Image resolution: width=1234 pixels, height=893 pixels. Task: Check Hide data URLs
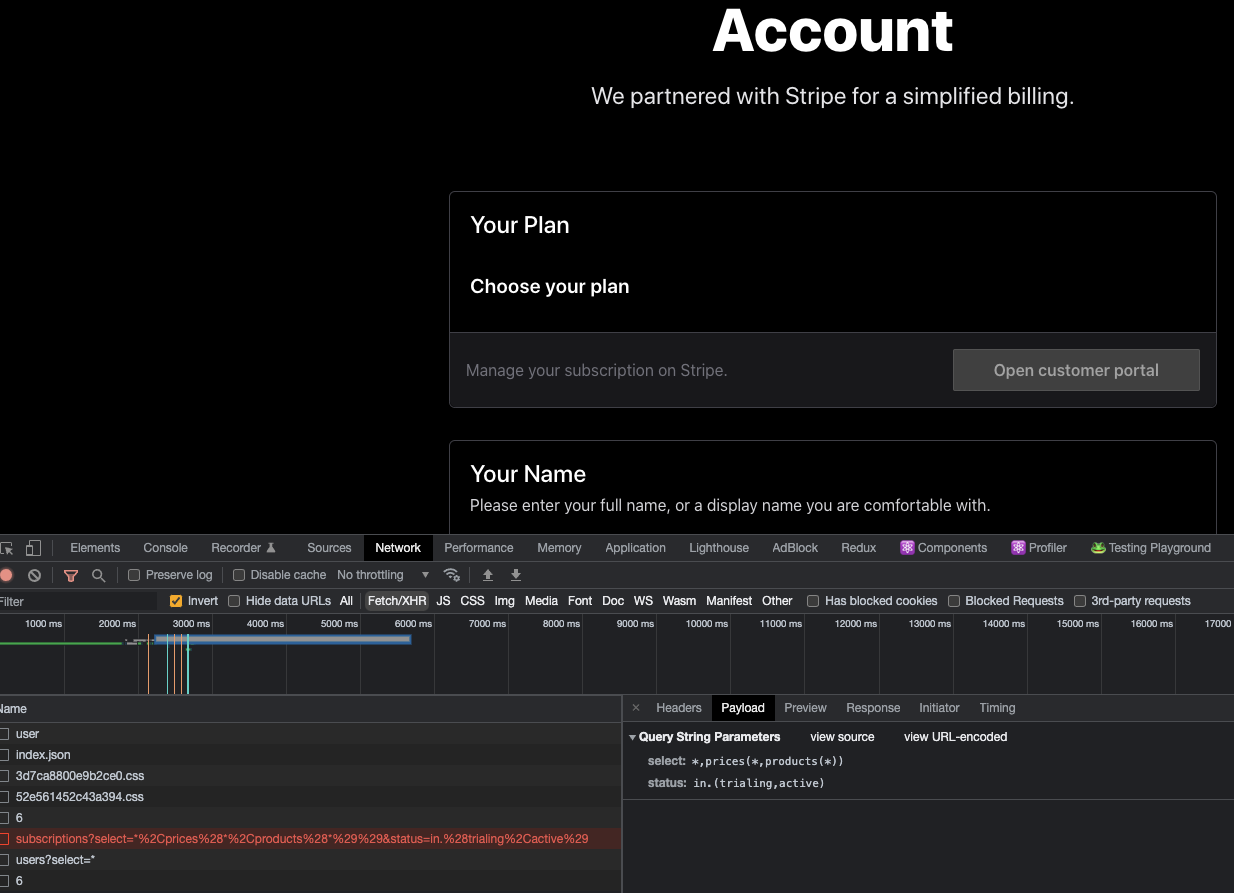click(x=233, y=600)
